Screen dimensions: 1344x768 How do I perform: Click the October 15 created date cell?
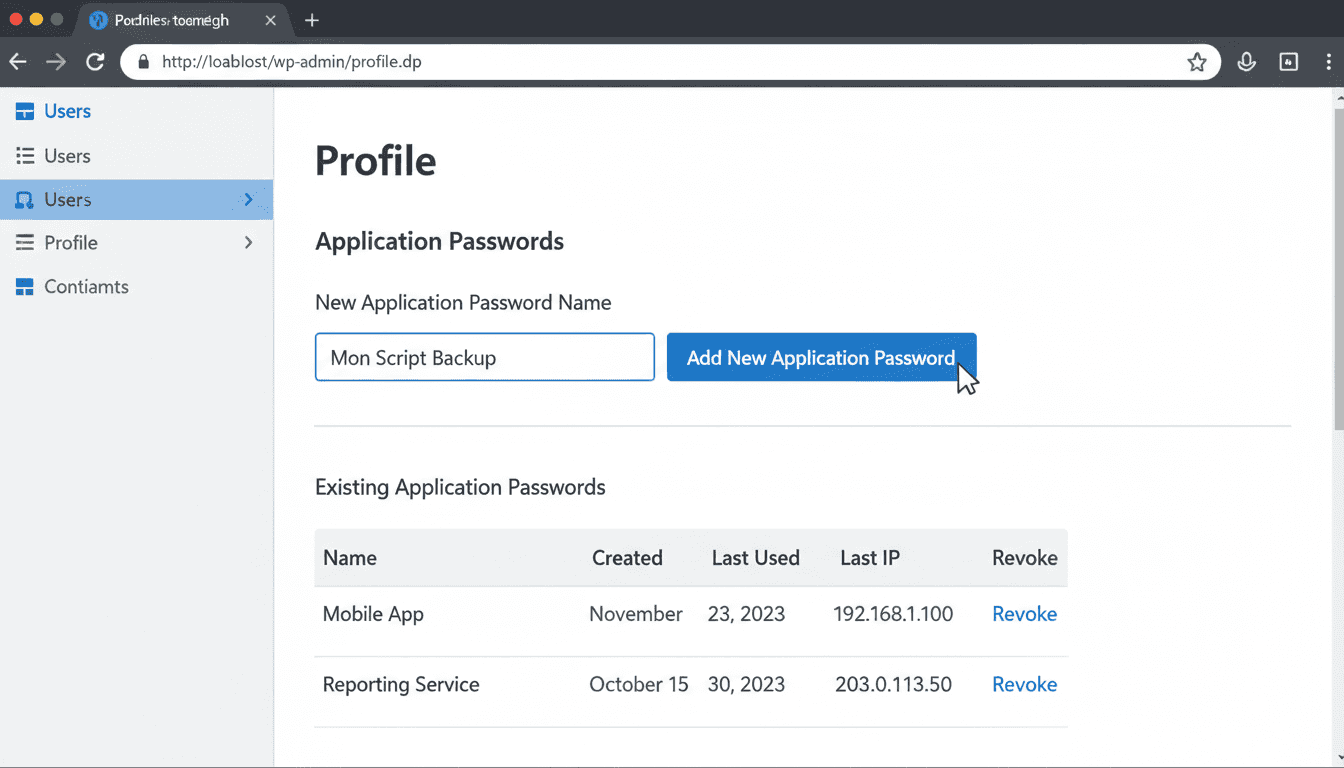639,685
